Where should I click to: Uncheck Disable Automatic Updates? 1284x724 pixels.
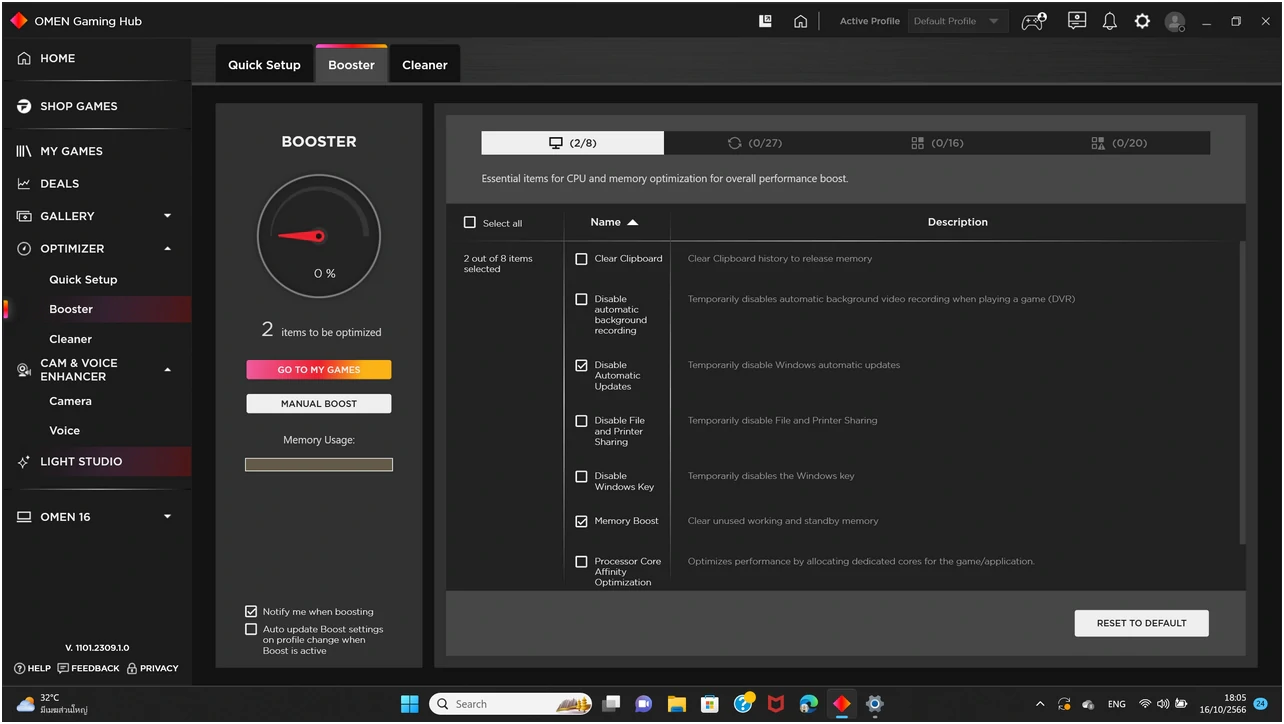581,365
